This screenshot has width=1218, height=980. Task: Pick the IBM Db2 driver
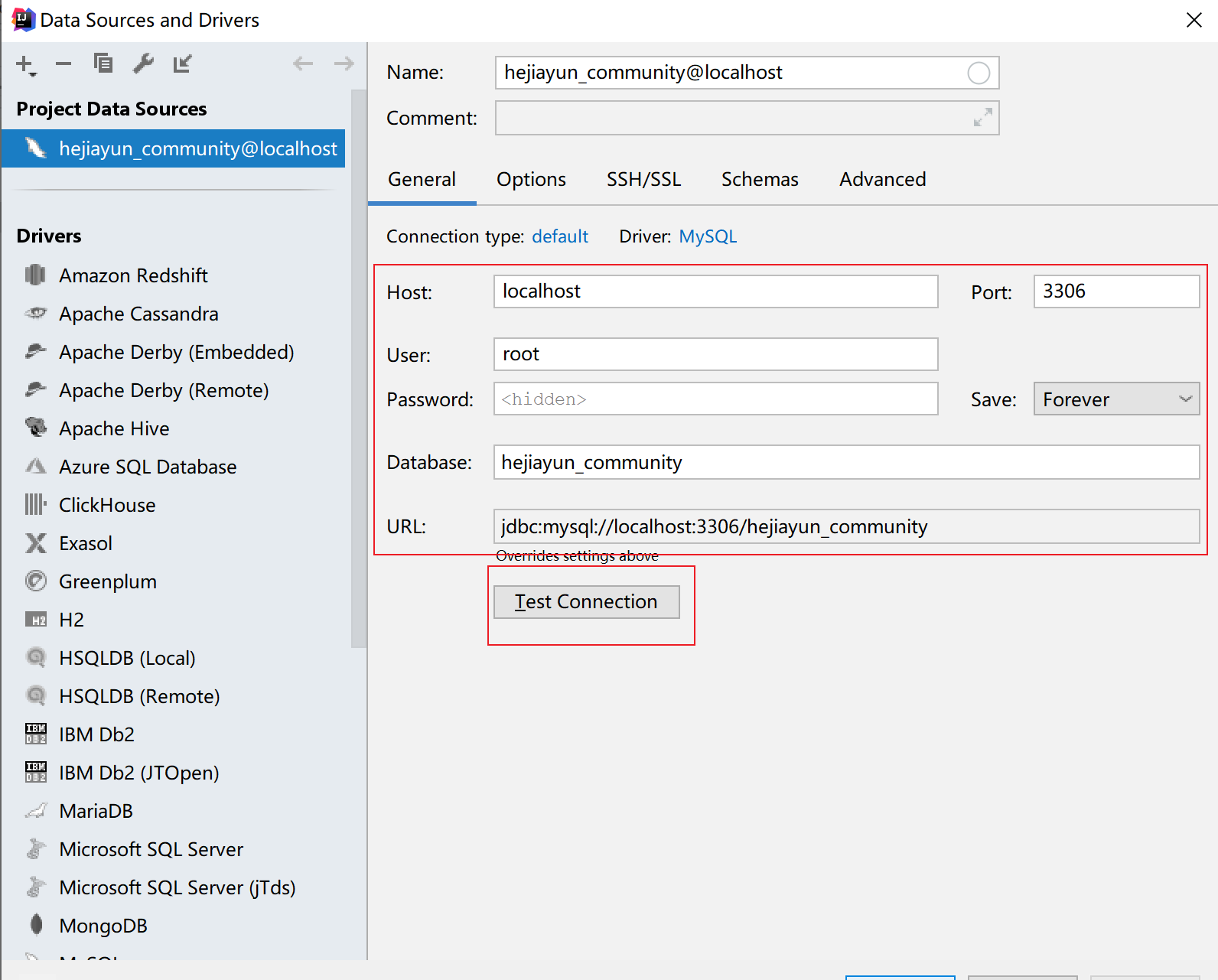click(96, 734)
